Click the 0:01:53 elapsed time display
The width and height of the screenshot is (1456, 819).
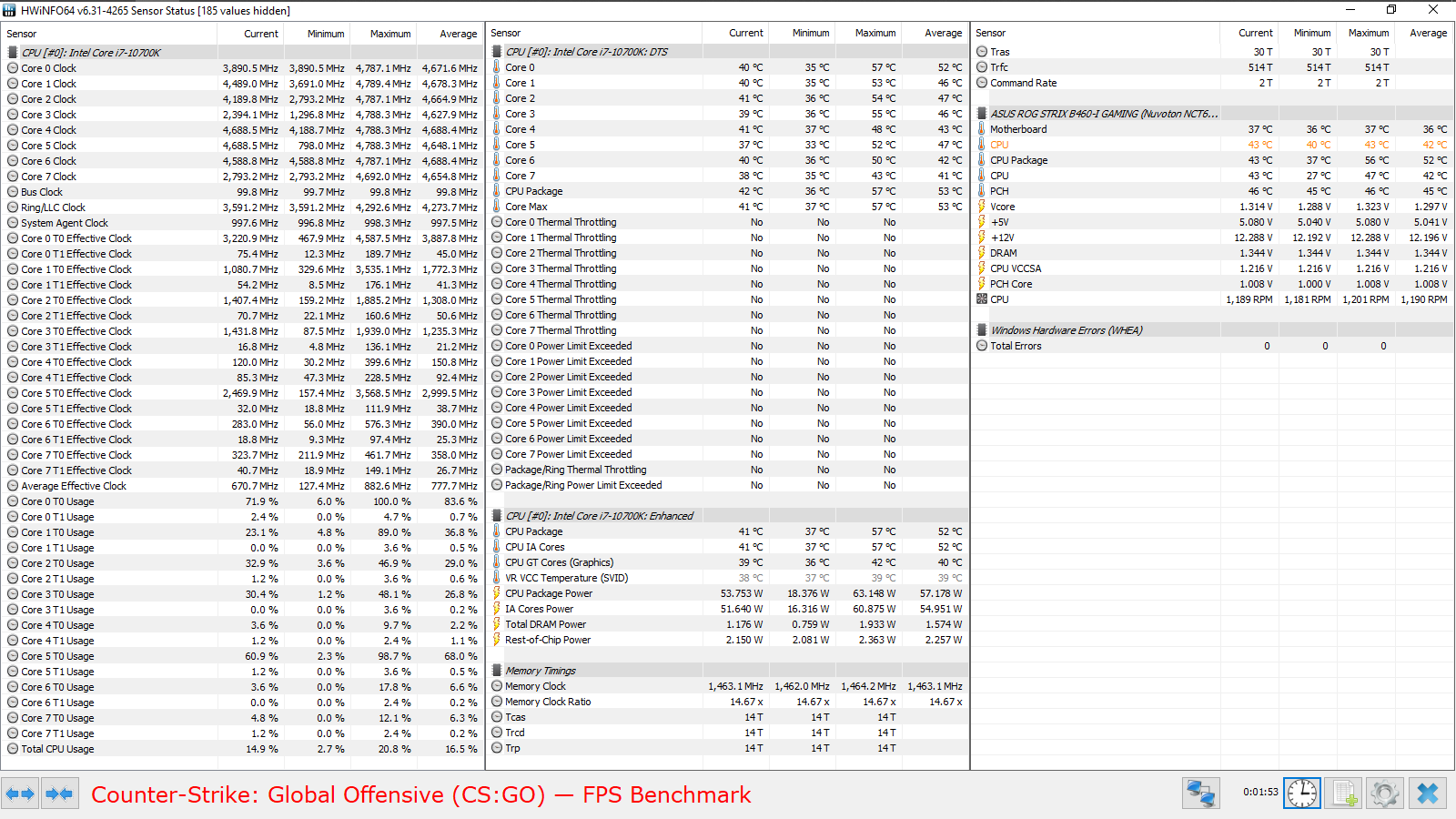(1260, 792)
